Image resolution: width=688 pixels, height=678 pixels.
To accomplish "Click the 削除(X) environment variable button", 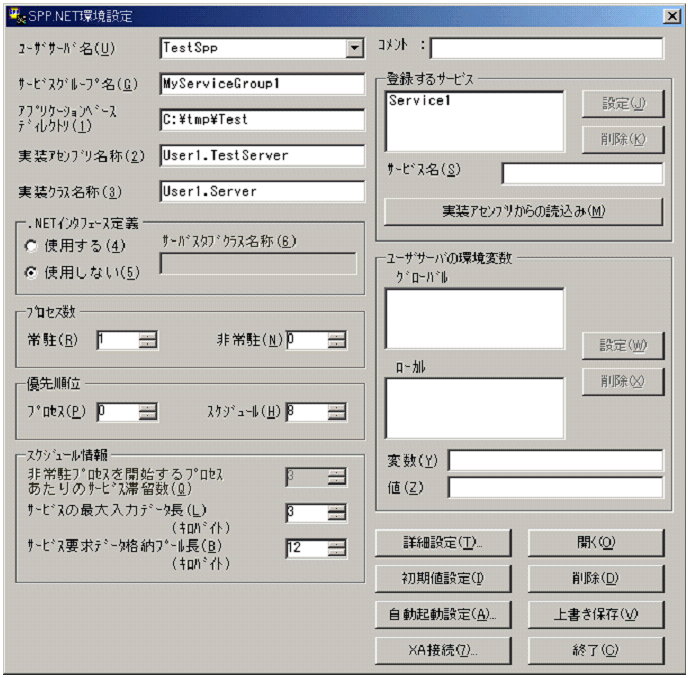I will (623, 381).
